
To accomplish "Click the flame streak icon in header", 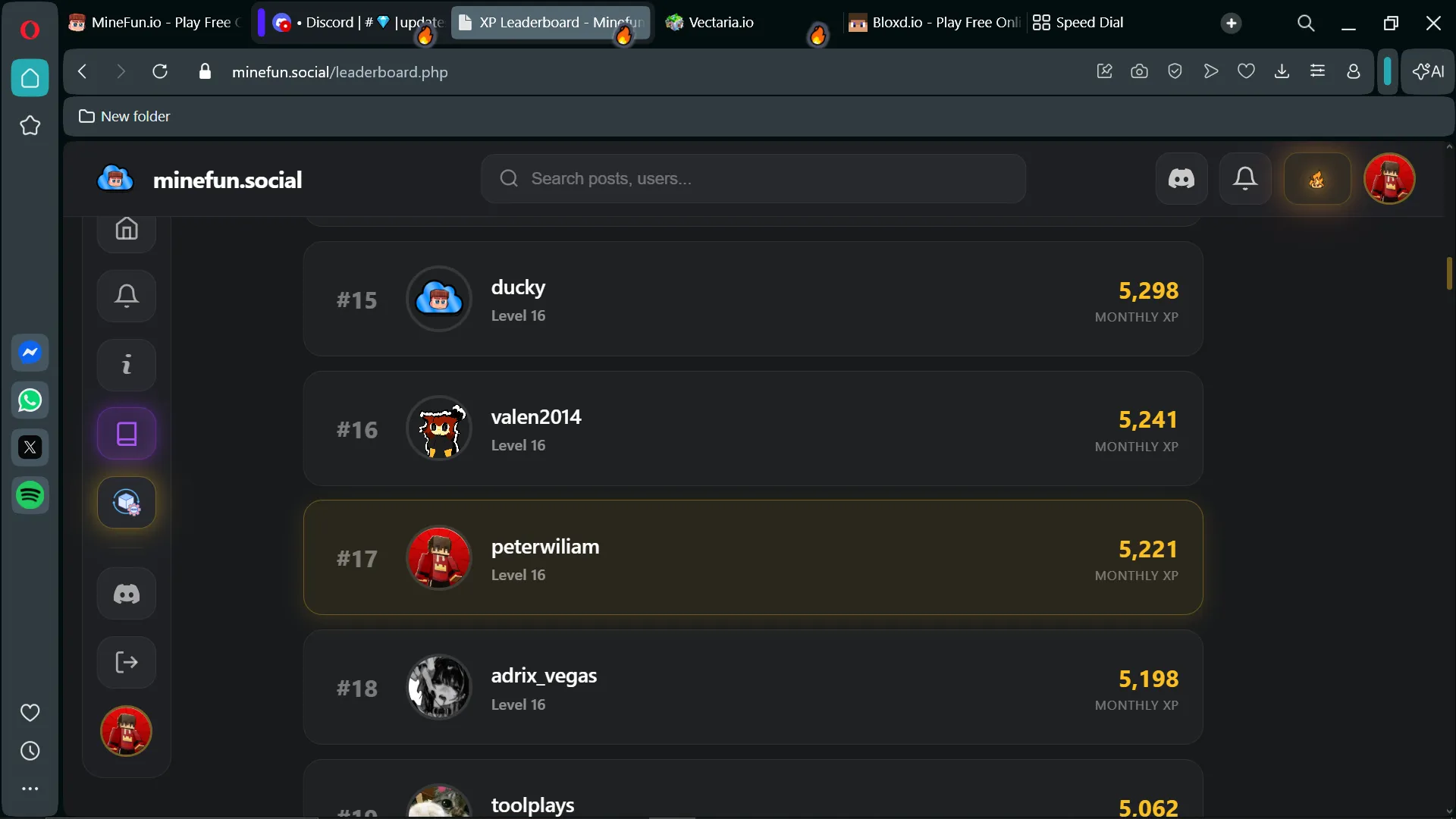I will pyautogui.click(x=1317, y=179).
